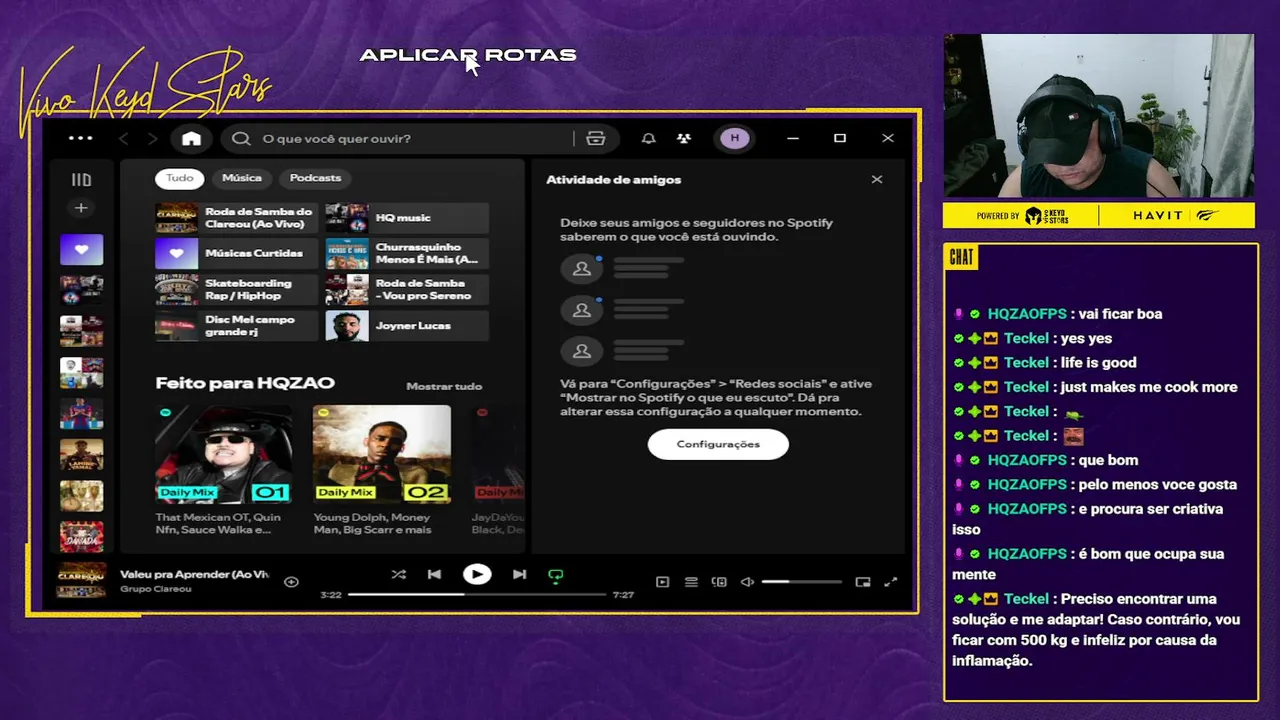Click chat message 'just makes me cook more'

1149,387
